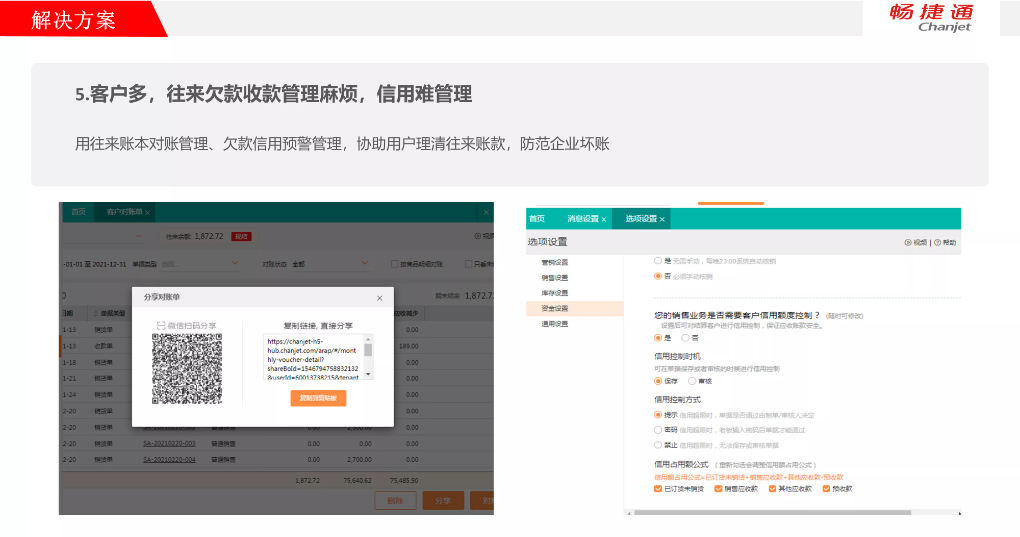Click horizontal scrollbar in options settings
The width and height of the screenshot is (1020, 537).
coord(772,513)
